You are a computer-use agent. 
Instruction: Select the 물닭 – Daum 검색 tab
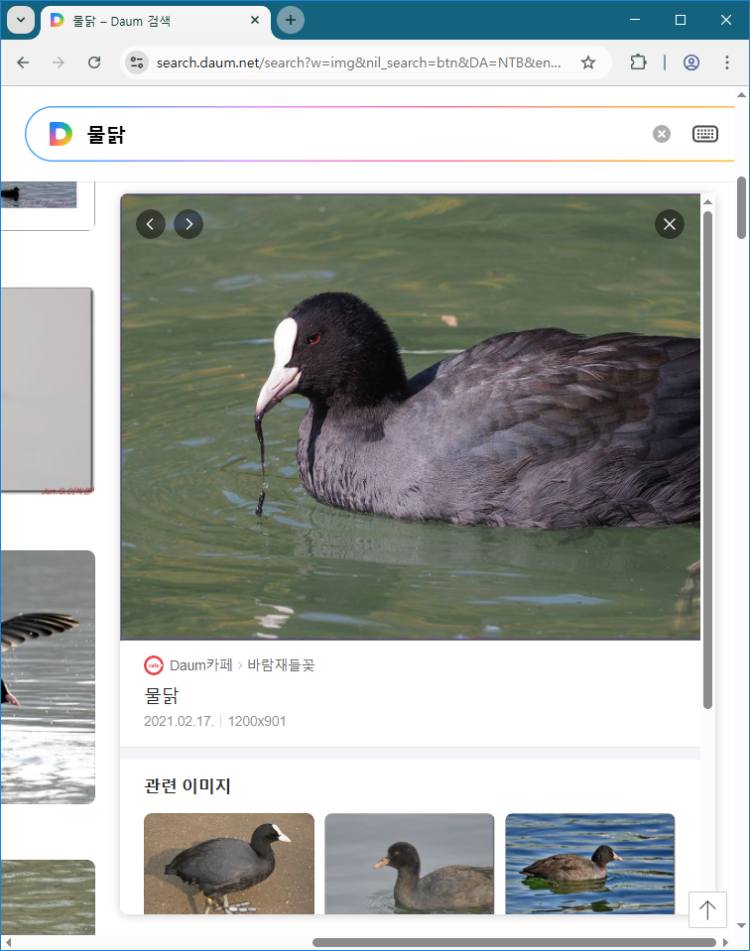(150, 20)
